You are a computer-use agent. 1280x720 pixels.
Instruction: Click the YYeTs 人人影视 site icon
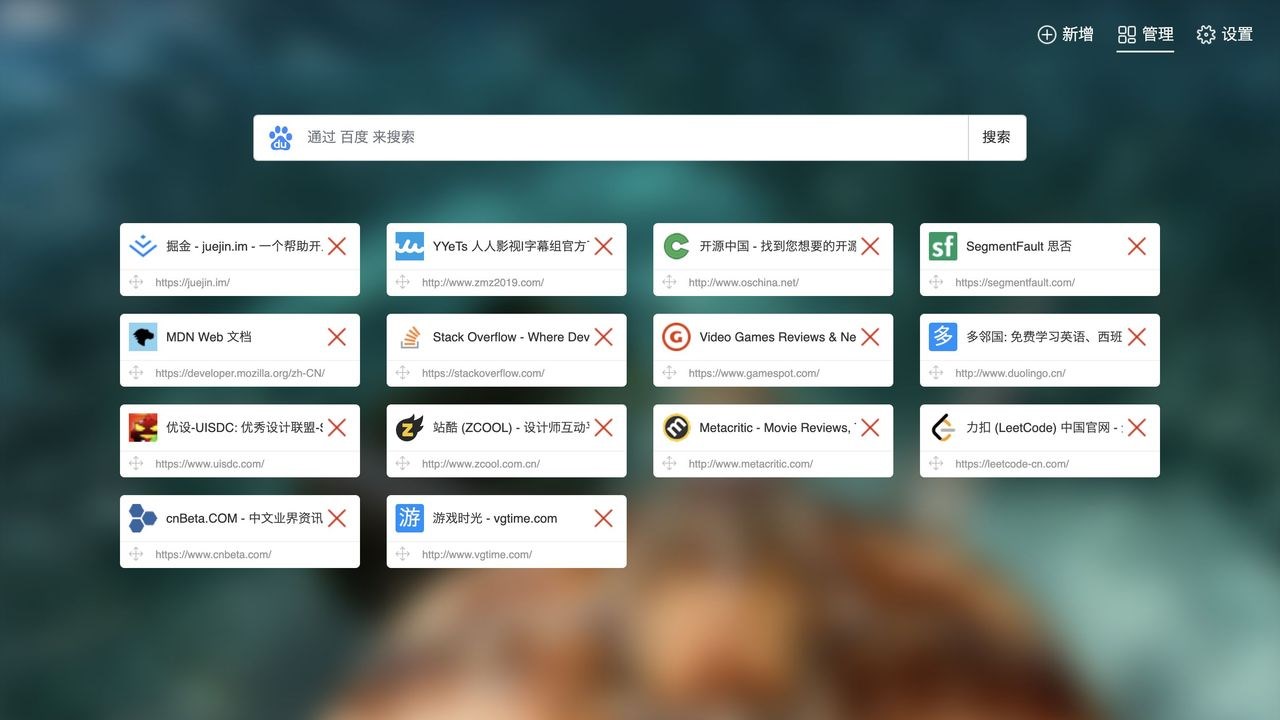click(x=410, y=246)
